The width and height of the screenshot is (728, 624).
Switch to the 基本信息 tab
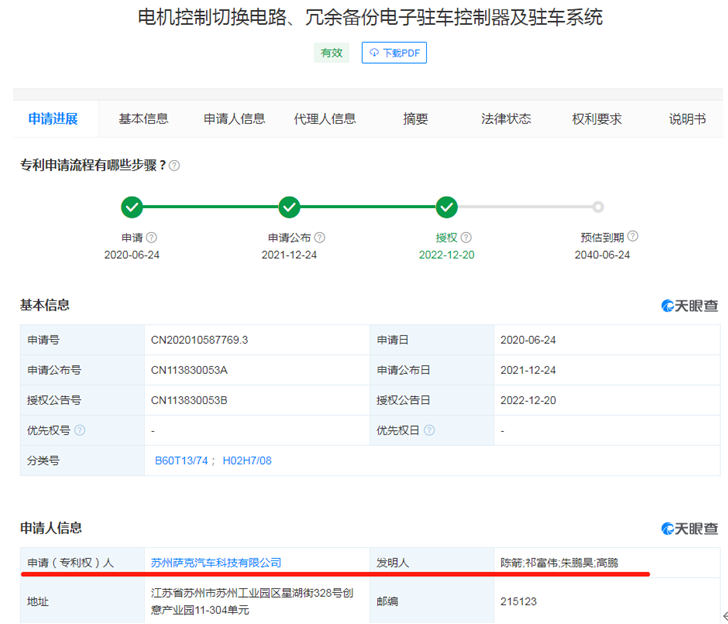point(143,119)
